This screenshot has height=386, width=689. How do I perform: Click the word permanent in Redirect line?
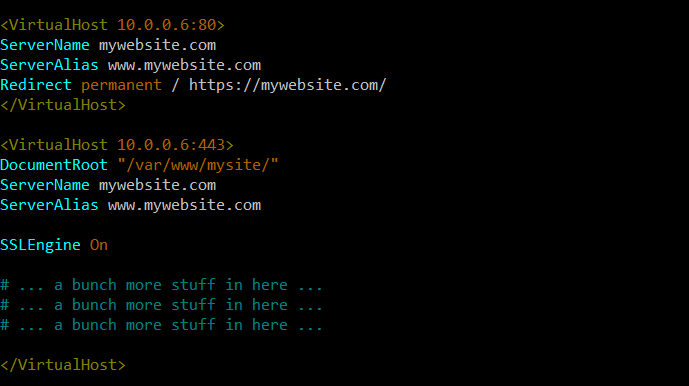coord(121,86)
